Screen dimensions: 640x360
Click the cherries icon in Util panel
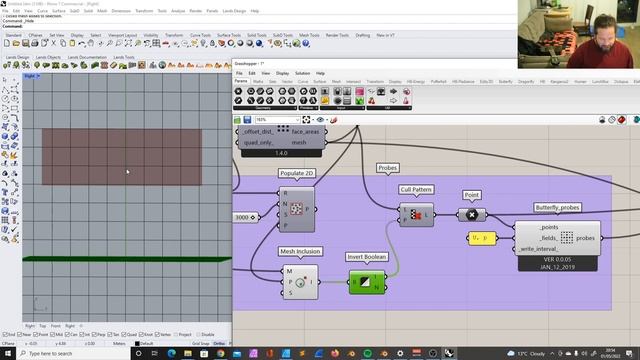[x=371, y=100]
